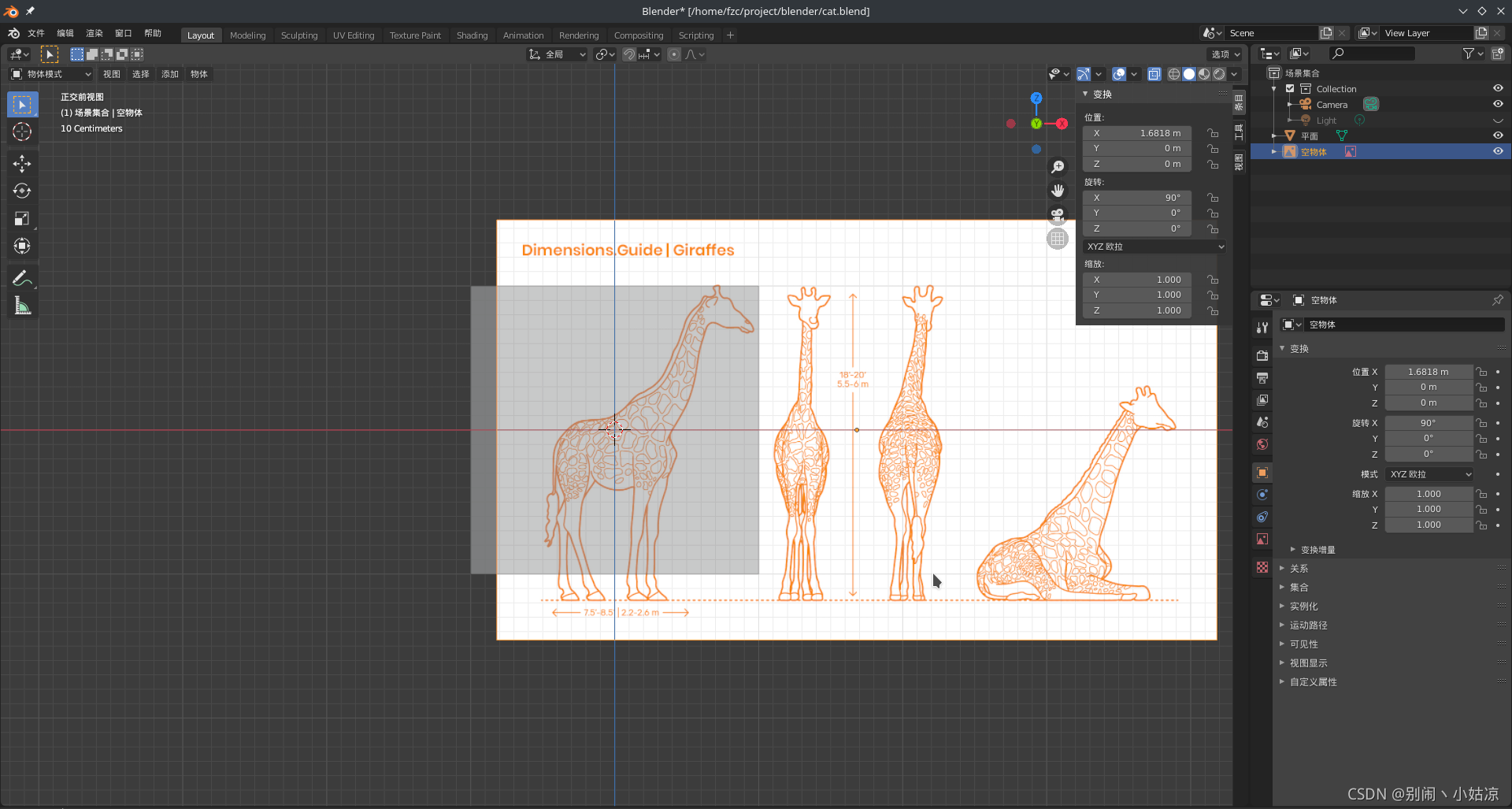1512x809 pixels.
Task: Click the zoom magnifier viewport icon
Action: click(1058, 167)
